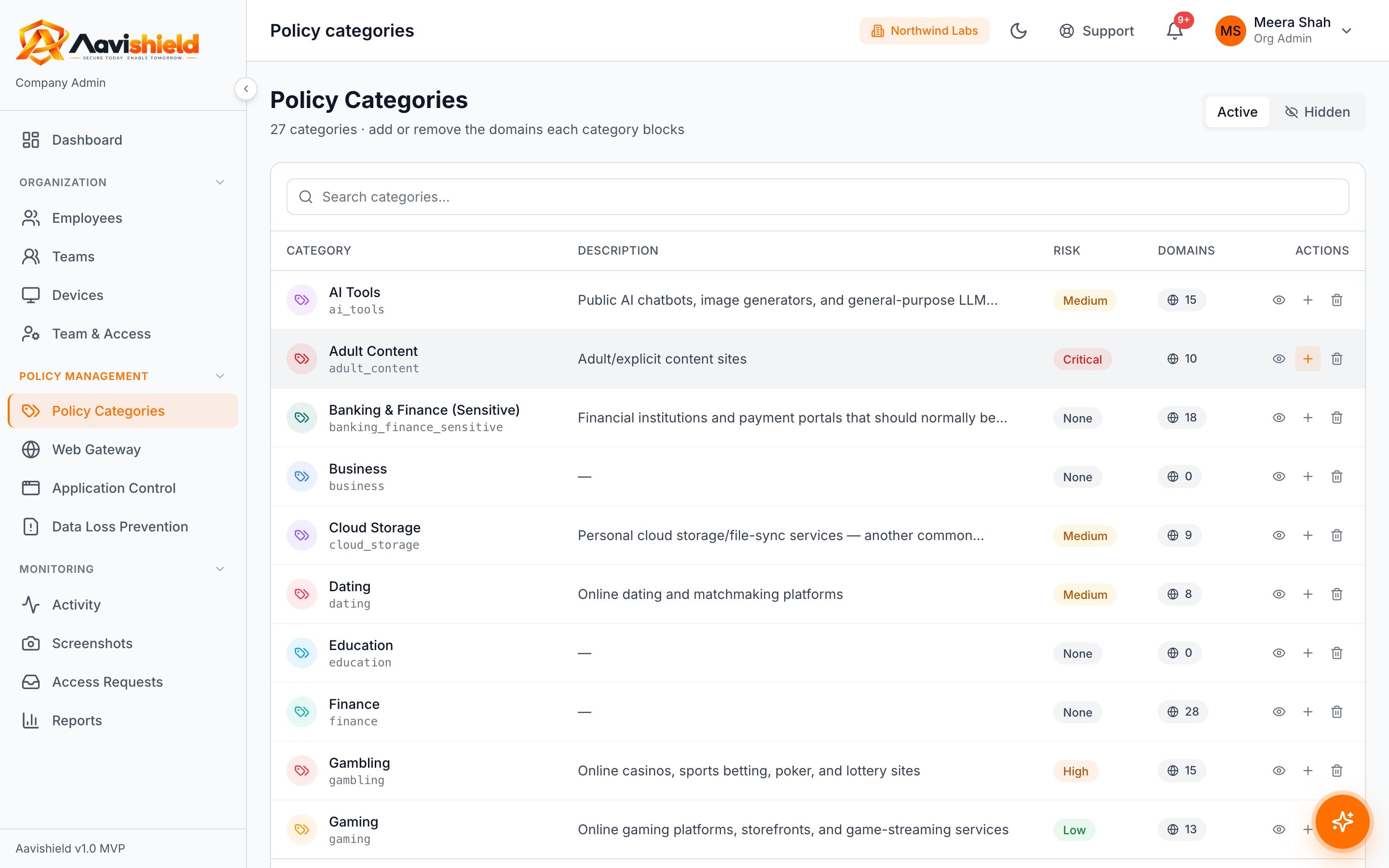Screen dimensions: 1389x868
Task: Click the 28 domains badge for Finance
Action: pyautogui.click(x=1183, y=712)
